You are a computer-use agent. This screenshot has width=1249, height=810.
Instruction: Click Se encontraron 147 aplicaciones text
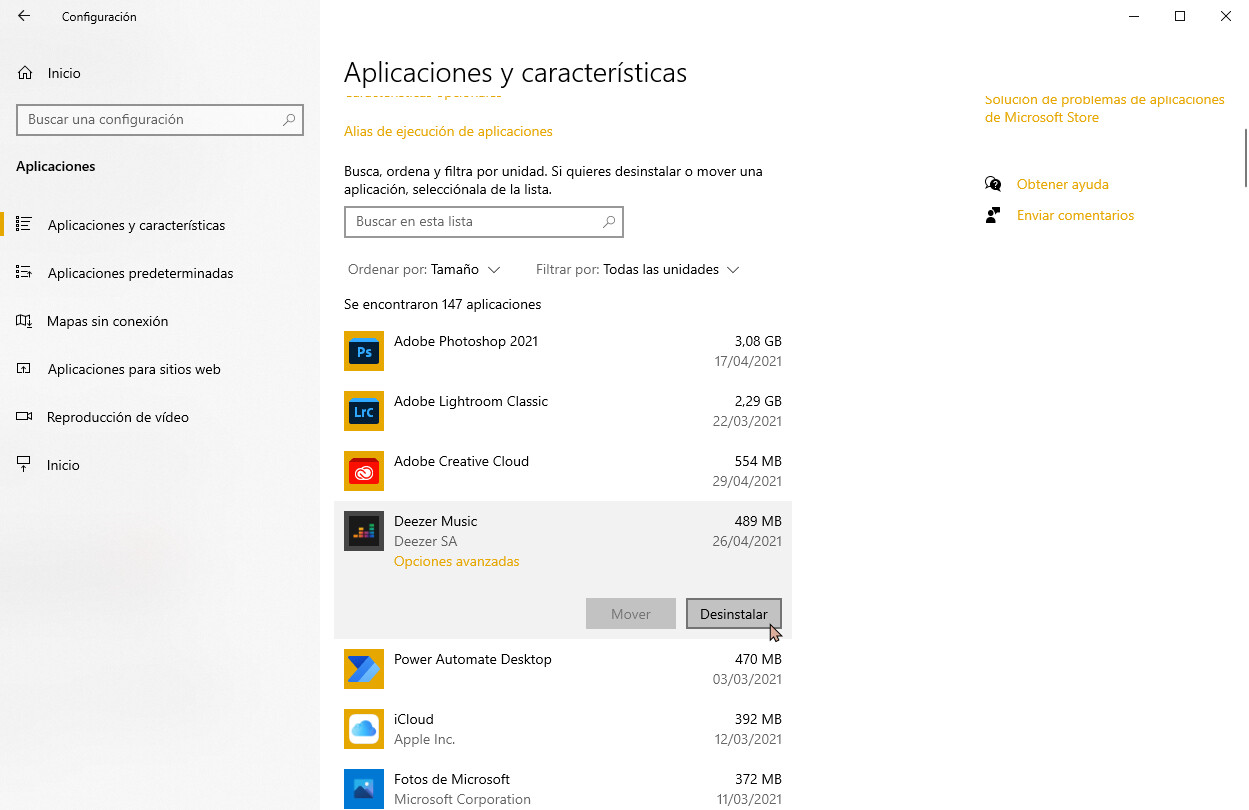click(x=443, y=304)
